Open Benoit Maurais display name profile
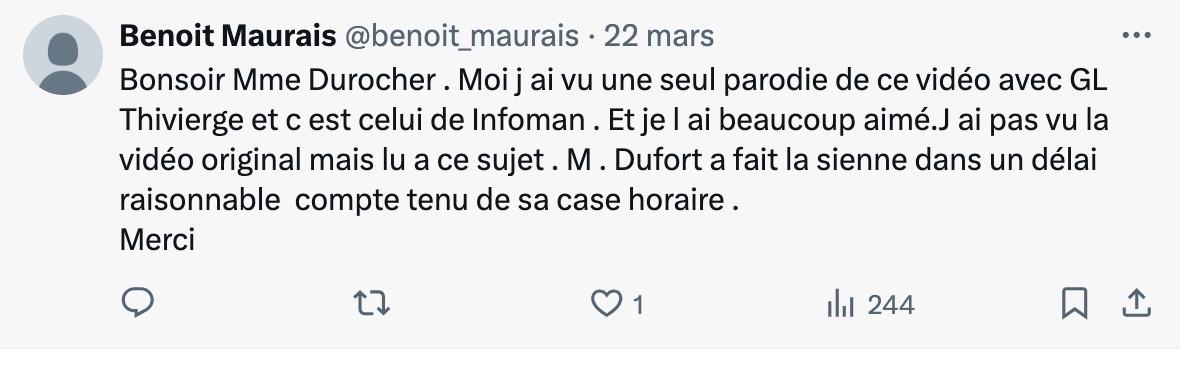 [227, 35]
